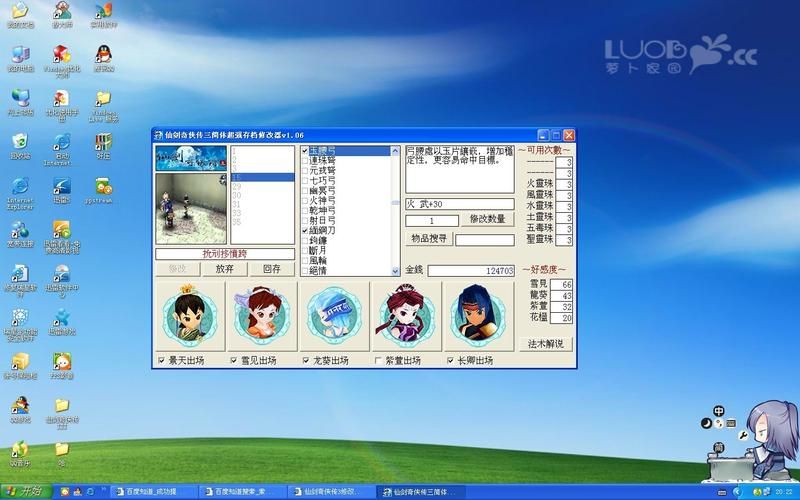Open the Windows Live folder icon

click(x=104, y=106)
